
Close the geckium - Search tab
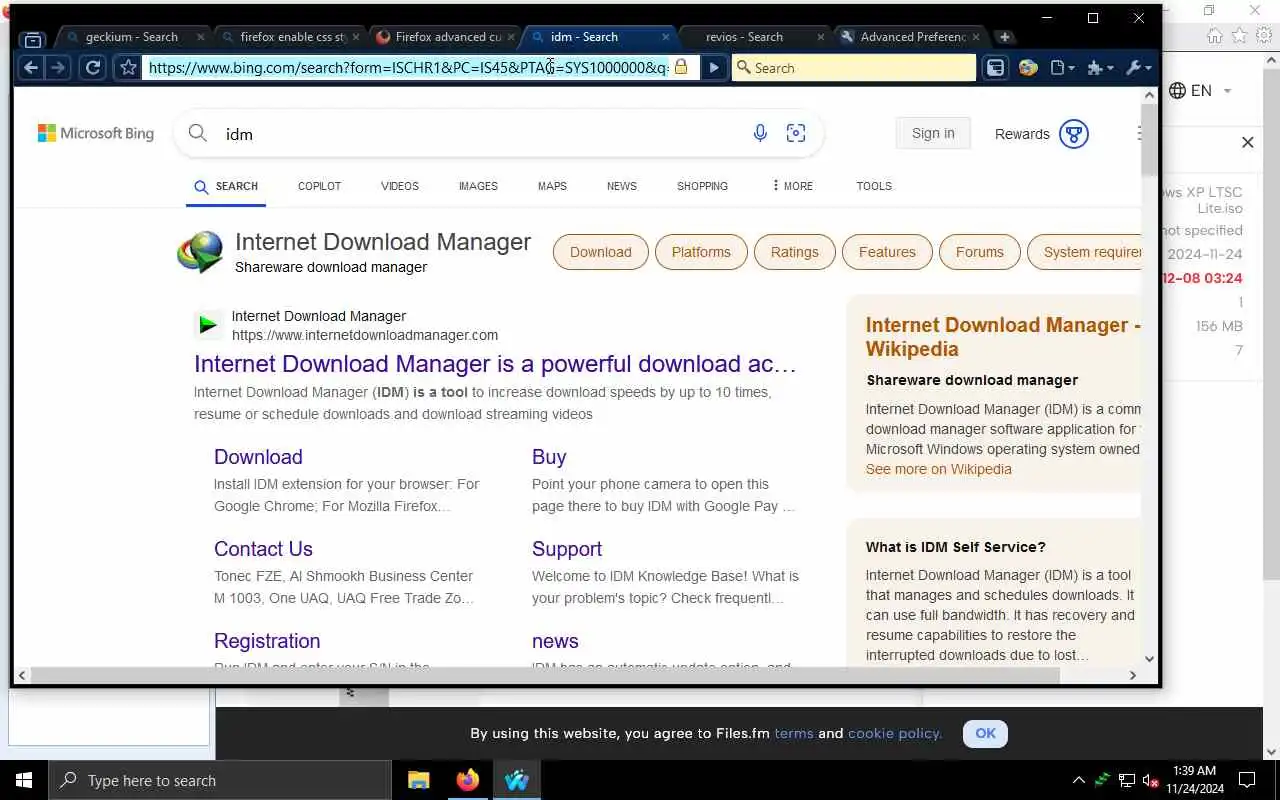pyautogui.click(x=200, y=37)
